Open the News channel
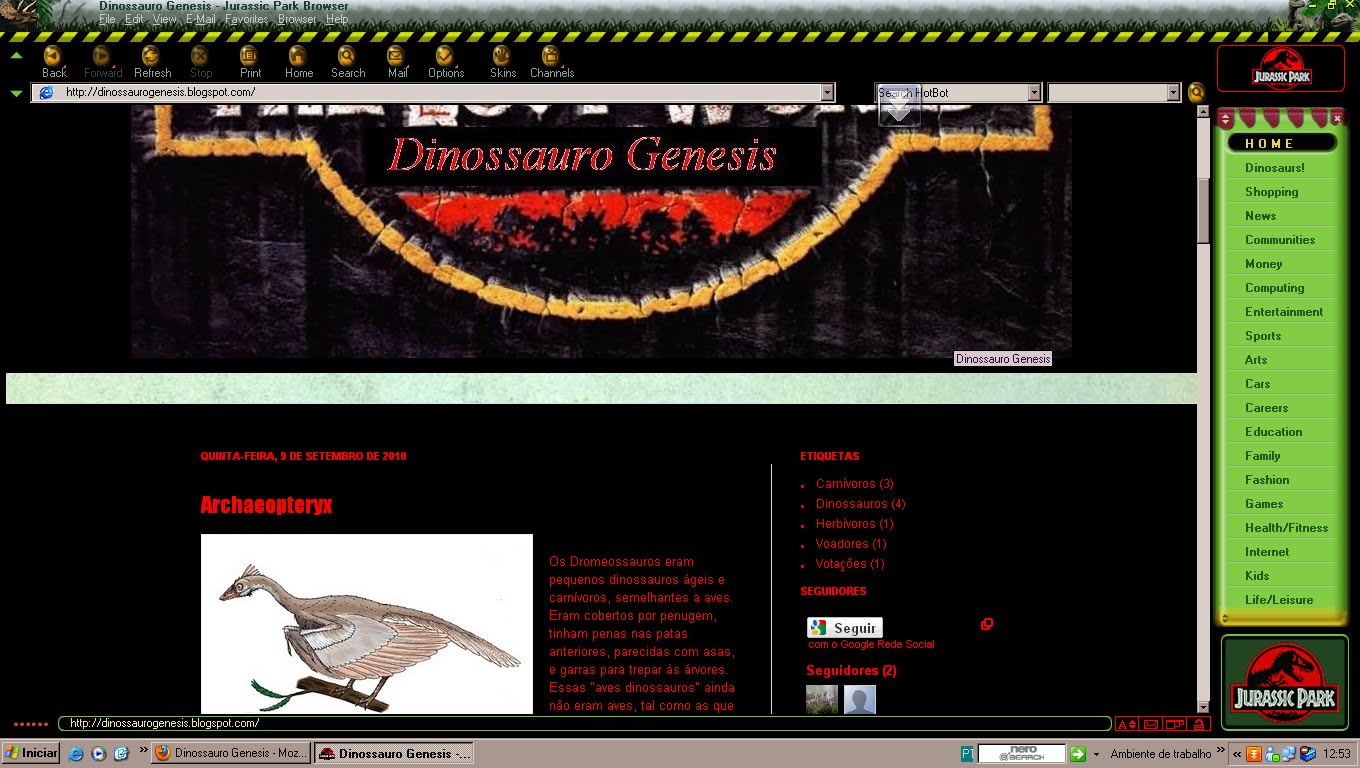This screenshot has height=768, width=1360. tap(1260, 216)
